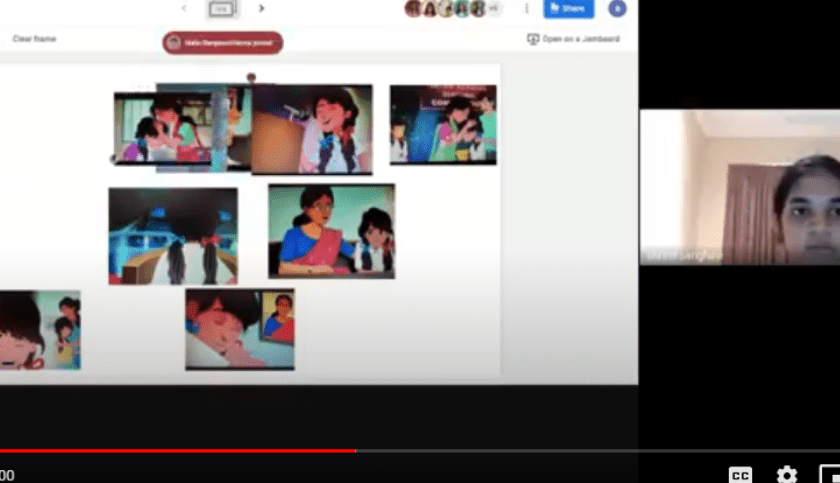Open the video settings gear
The image size is (840, 483).
(x=786, y=474)
